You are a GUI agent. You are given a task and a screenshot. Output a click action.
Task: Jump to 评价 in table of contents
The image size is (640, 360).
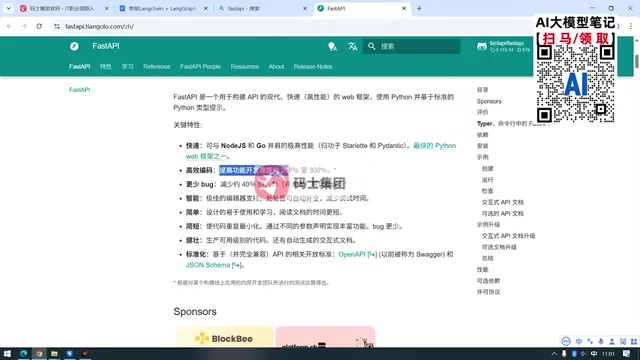coord(482,112)
